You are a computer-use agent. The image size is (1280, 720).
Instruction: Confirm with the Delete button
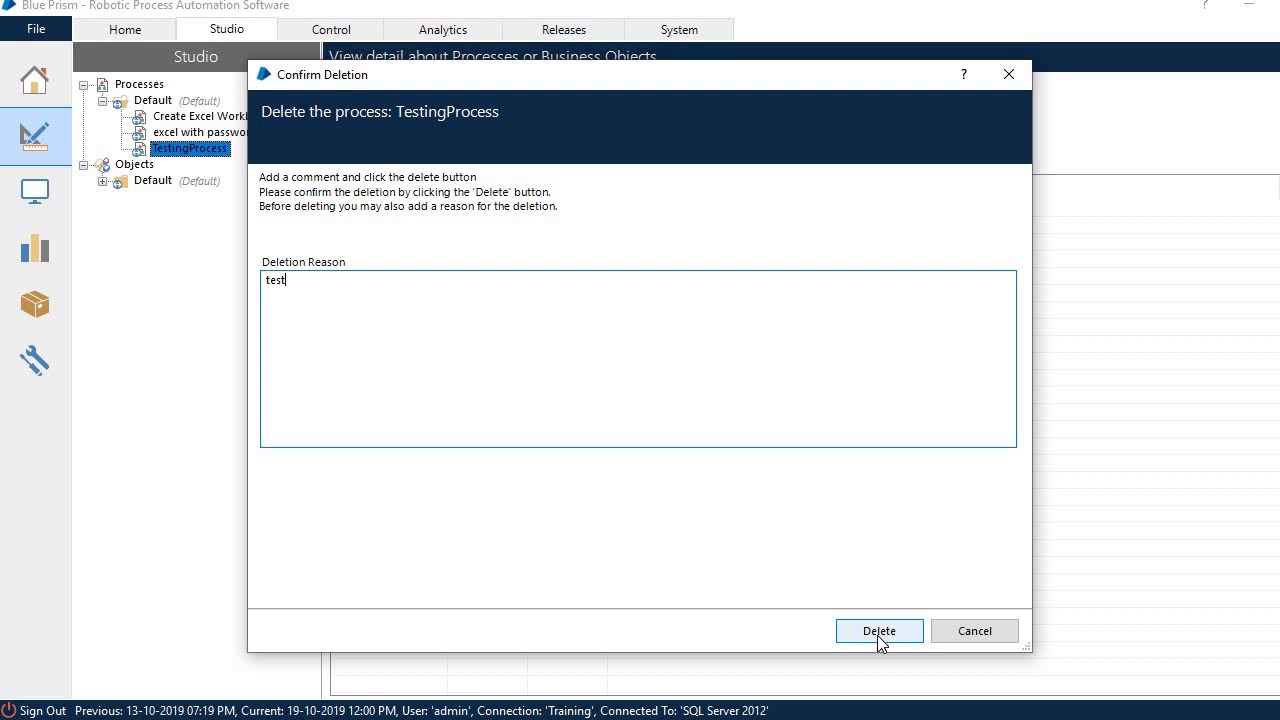[x=879, y=631]
